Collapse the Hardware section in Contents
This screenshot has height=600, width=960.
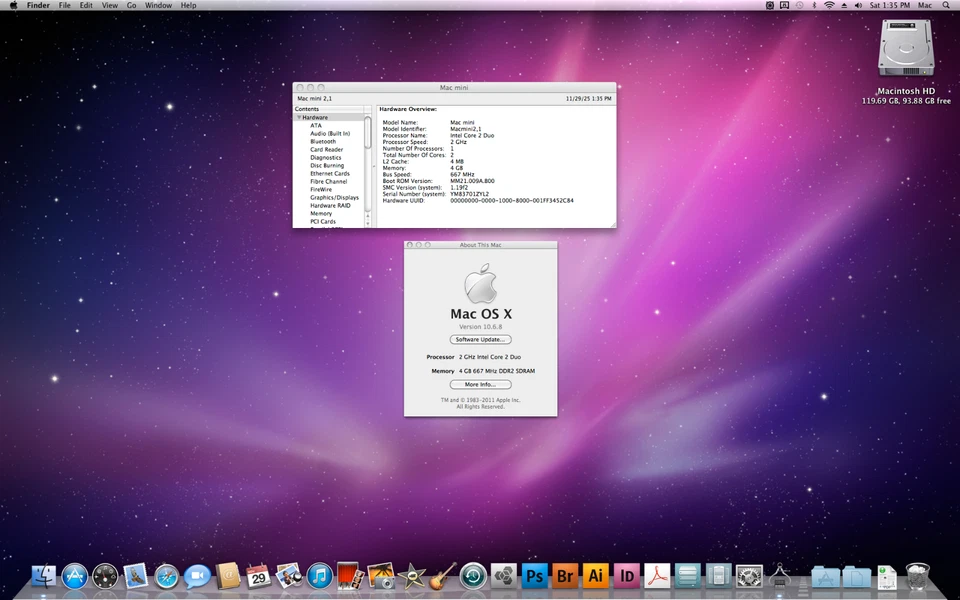299,117
